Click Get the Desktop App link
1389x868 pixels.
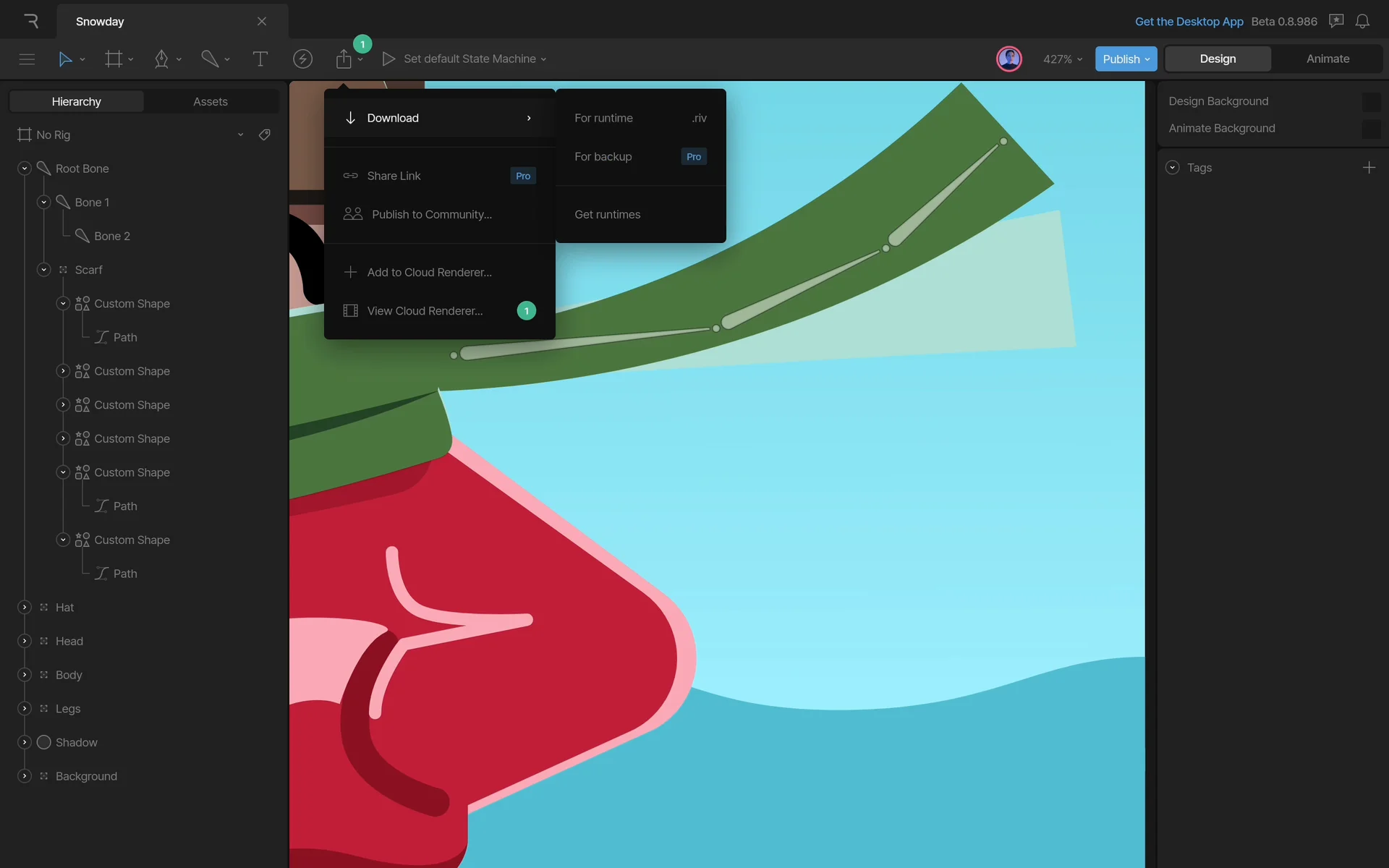1189,22
